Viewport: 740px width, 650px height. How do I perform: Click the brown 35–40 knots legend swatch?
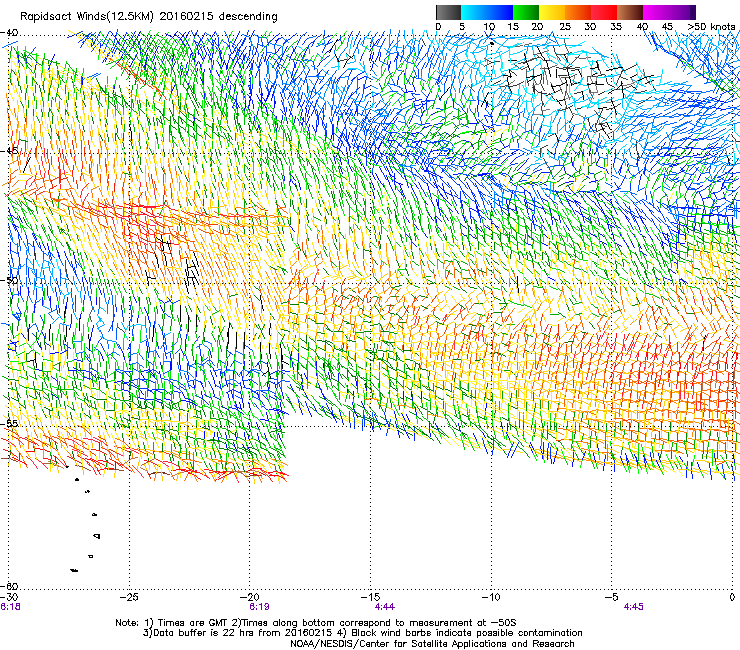630,12
